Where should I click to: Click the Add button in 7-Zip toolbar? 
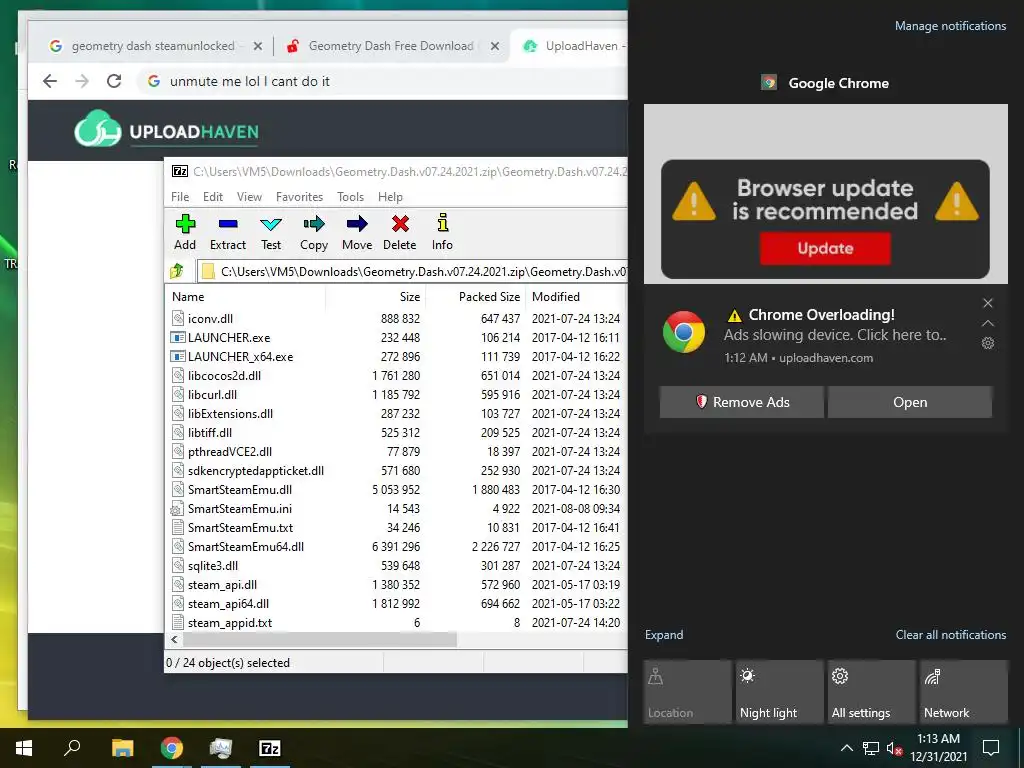[185, 232]
